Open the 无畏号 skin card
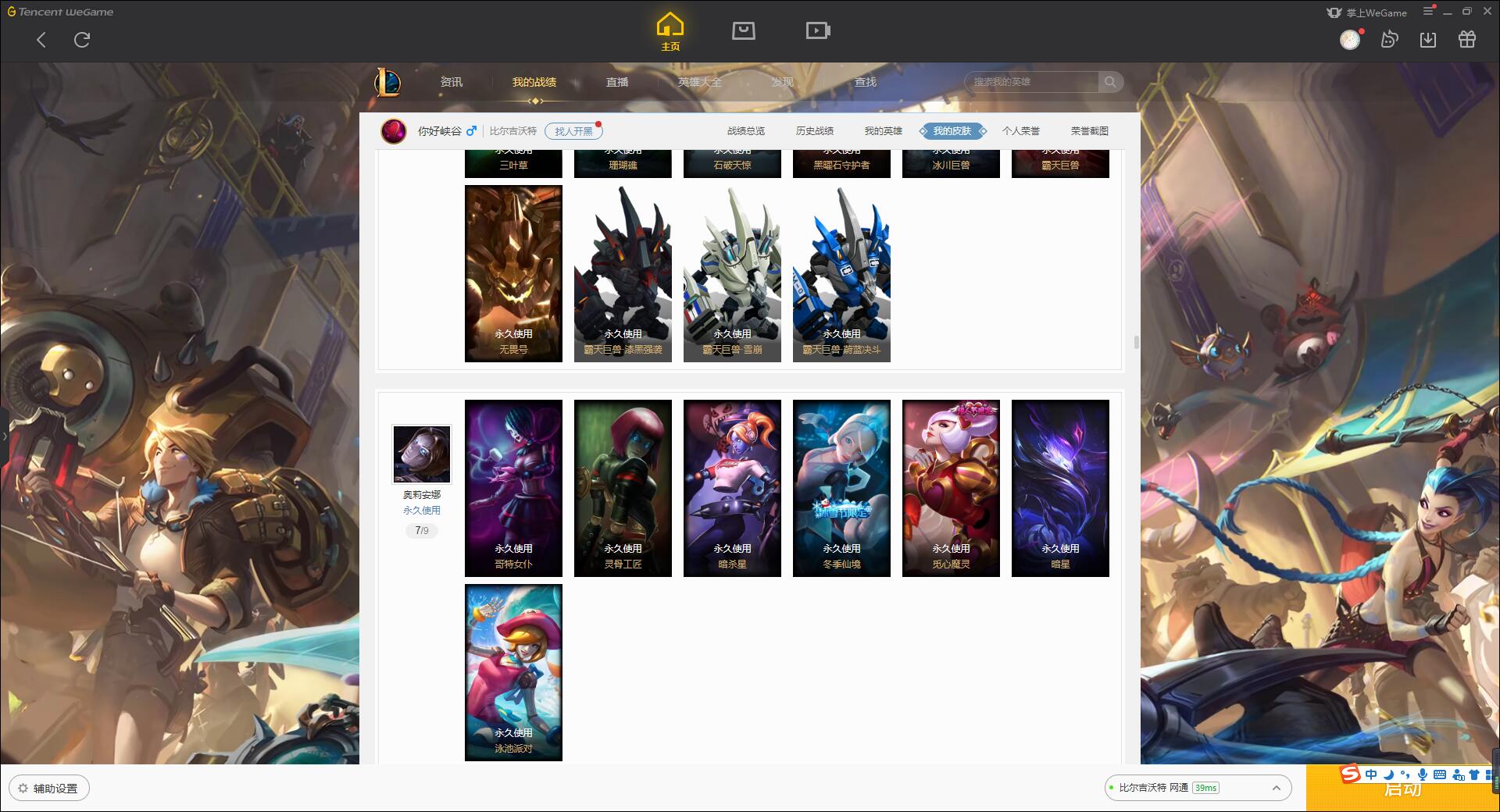1500x812 pixels. click(x=513, y=273)
